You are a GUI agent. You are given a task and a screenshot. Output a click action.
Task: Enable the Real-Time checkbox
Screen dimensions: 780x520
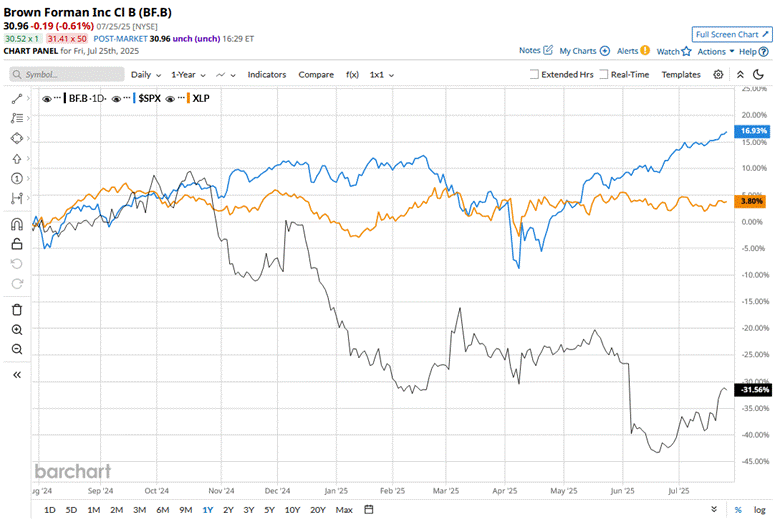[603, 74]
